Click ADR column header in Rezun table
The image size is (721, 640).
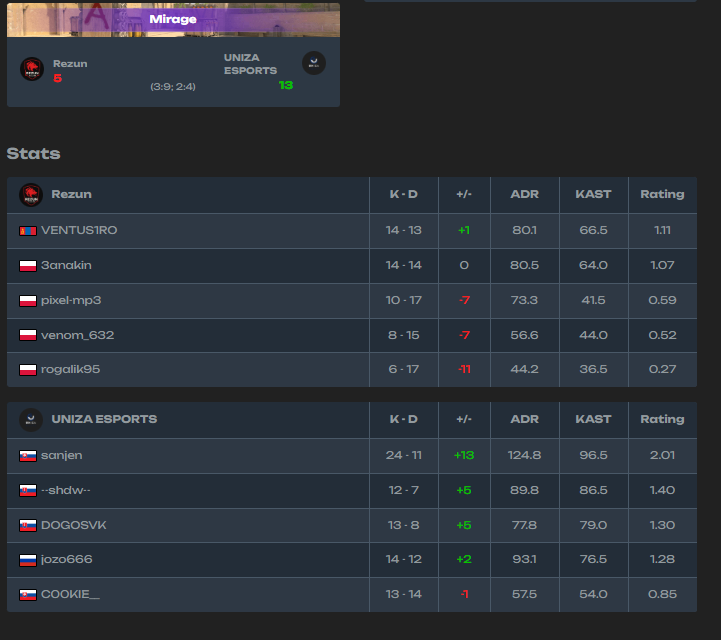tap(524, 194)
